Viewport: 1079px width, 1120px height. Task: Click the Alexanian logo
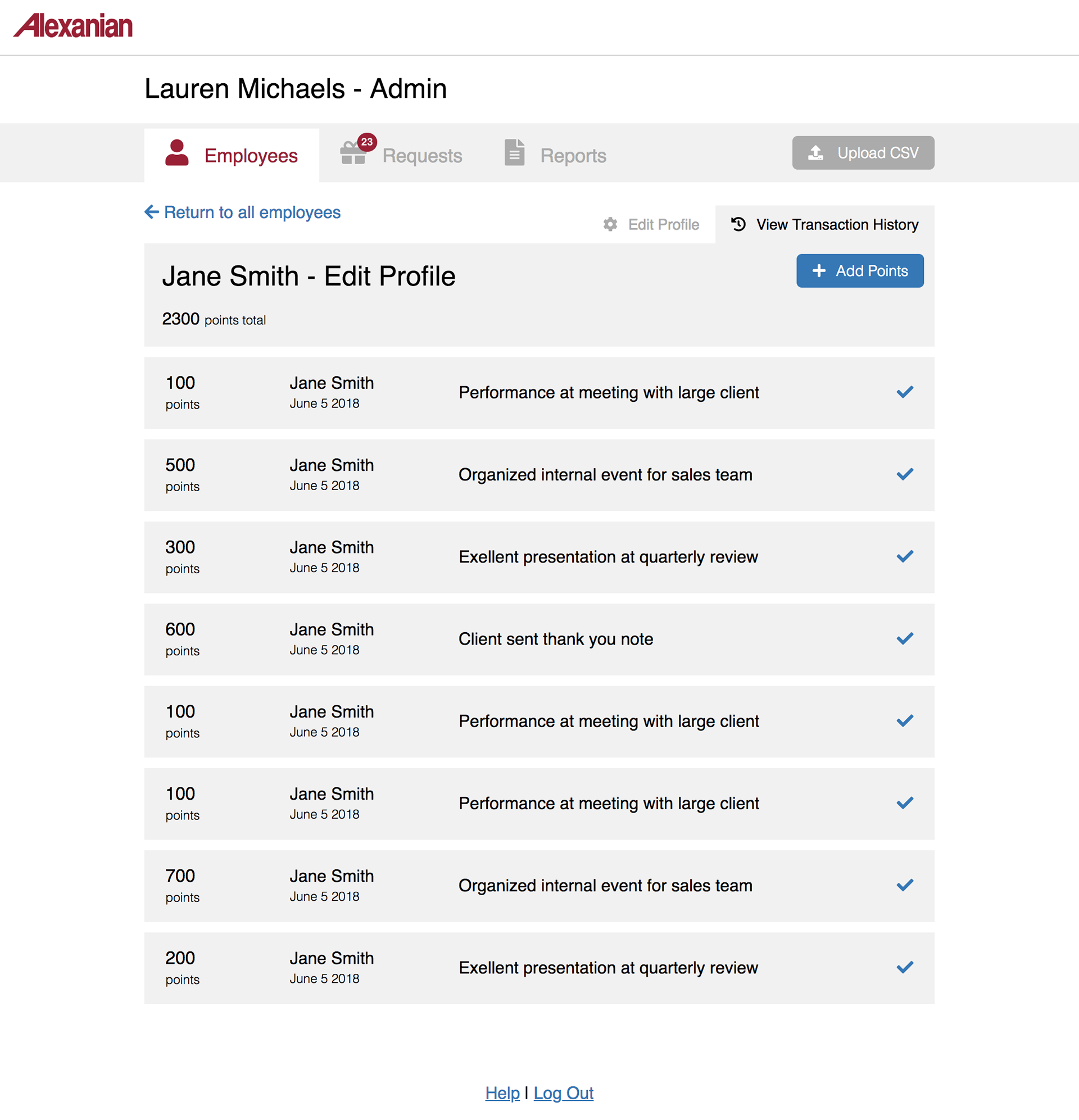pos(73,26)
